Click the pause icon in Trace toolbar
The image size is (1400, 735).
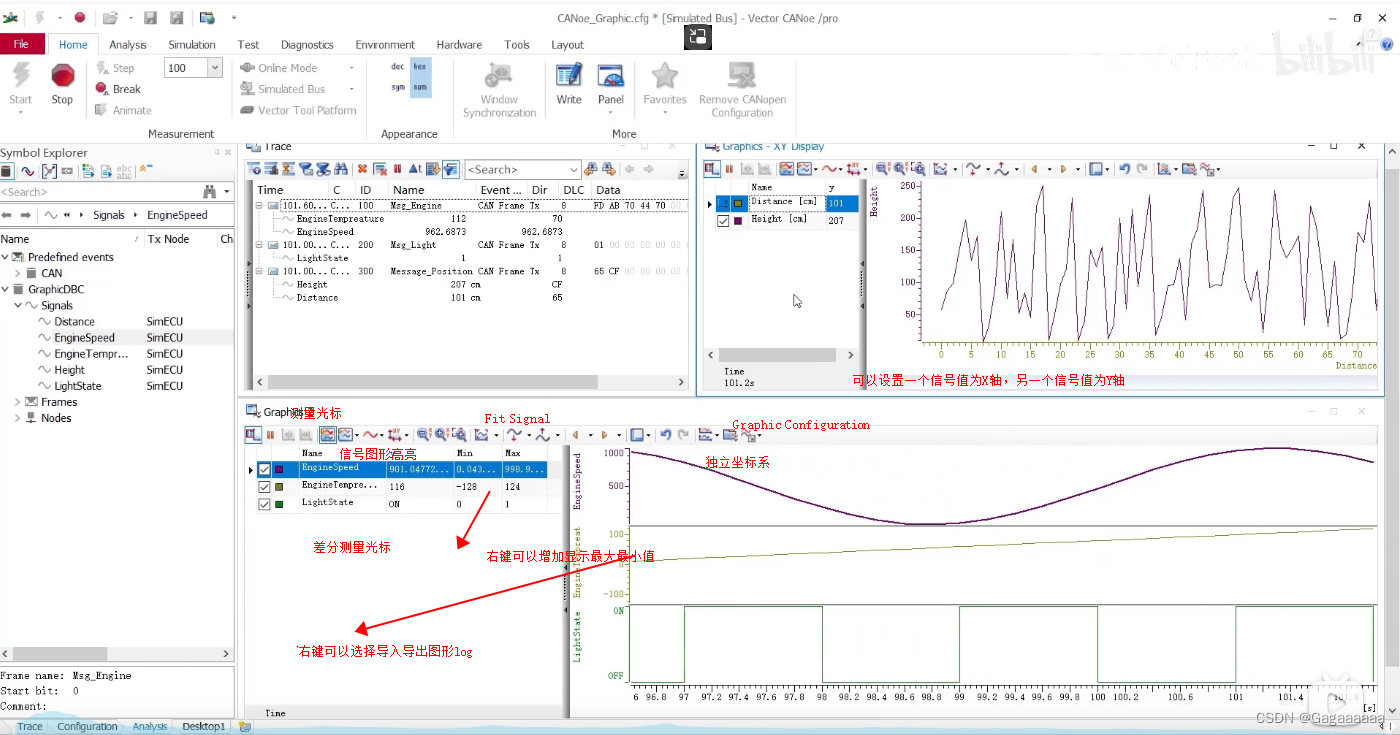397,169
